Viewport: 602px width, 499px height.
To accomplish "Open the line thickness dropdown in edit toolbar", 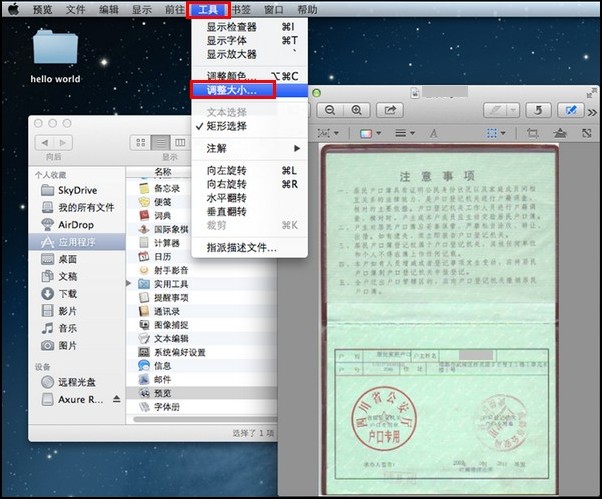I will click(404, 133).
